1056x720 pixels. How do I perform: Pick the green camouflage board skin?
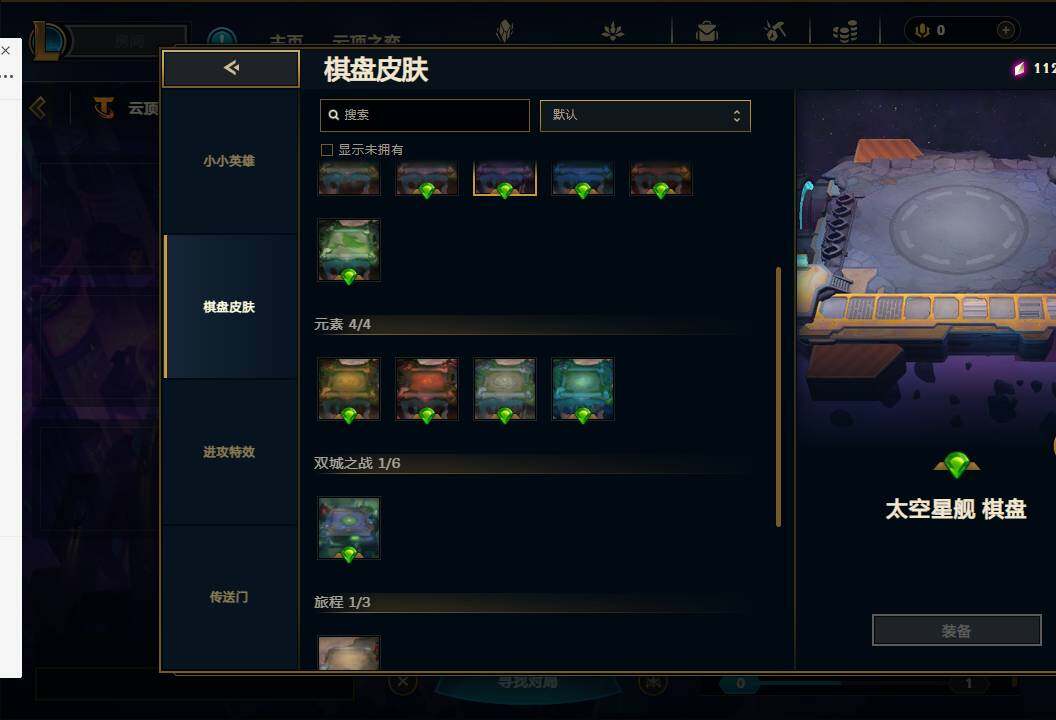pyautogui.click(x=349, y=250)
